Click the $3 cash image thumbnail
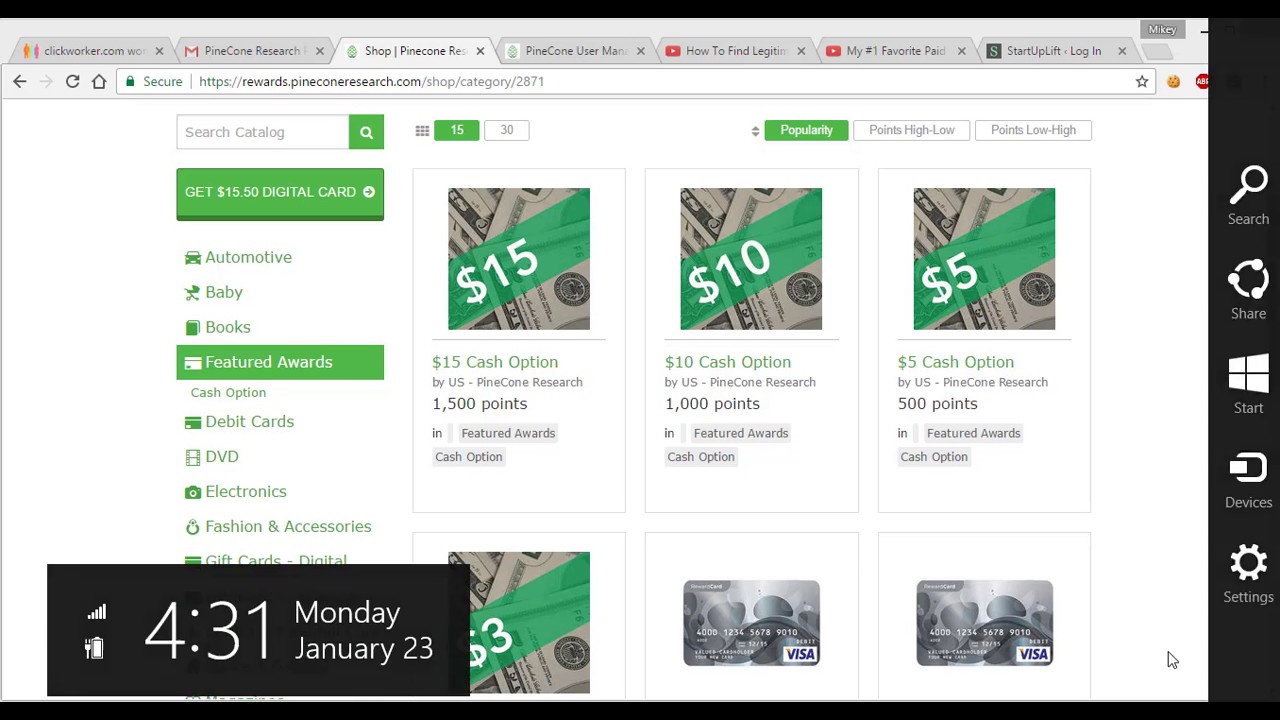 coord(519,623)
